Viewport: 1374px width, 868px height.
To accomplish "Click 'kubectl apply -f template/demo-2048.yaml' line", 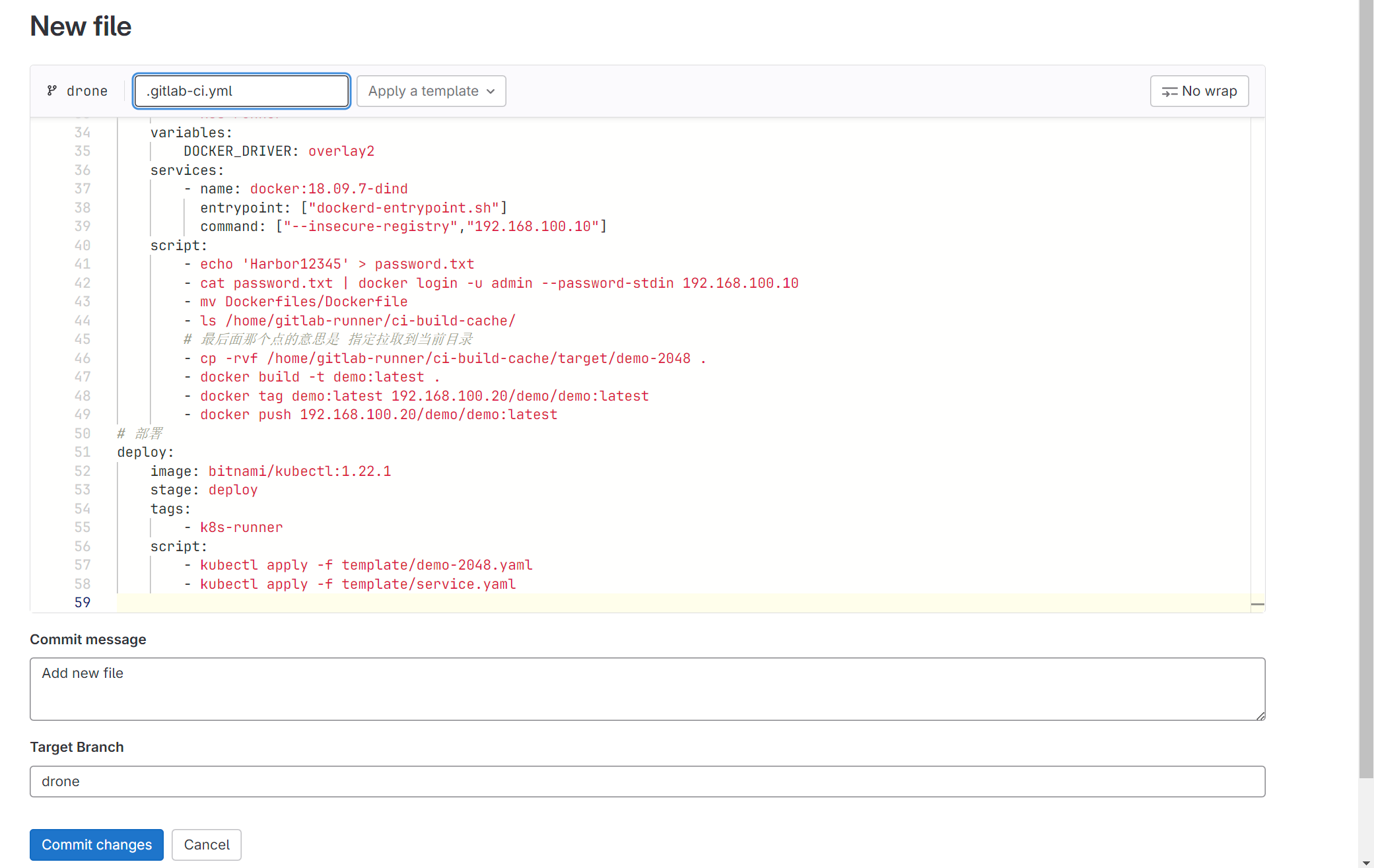I will 358,565.
